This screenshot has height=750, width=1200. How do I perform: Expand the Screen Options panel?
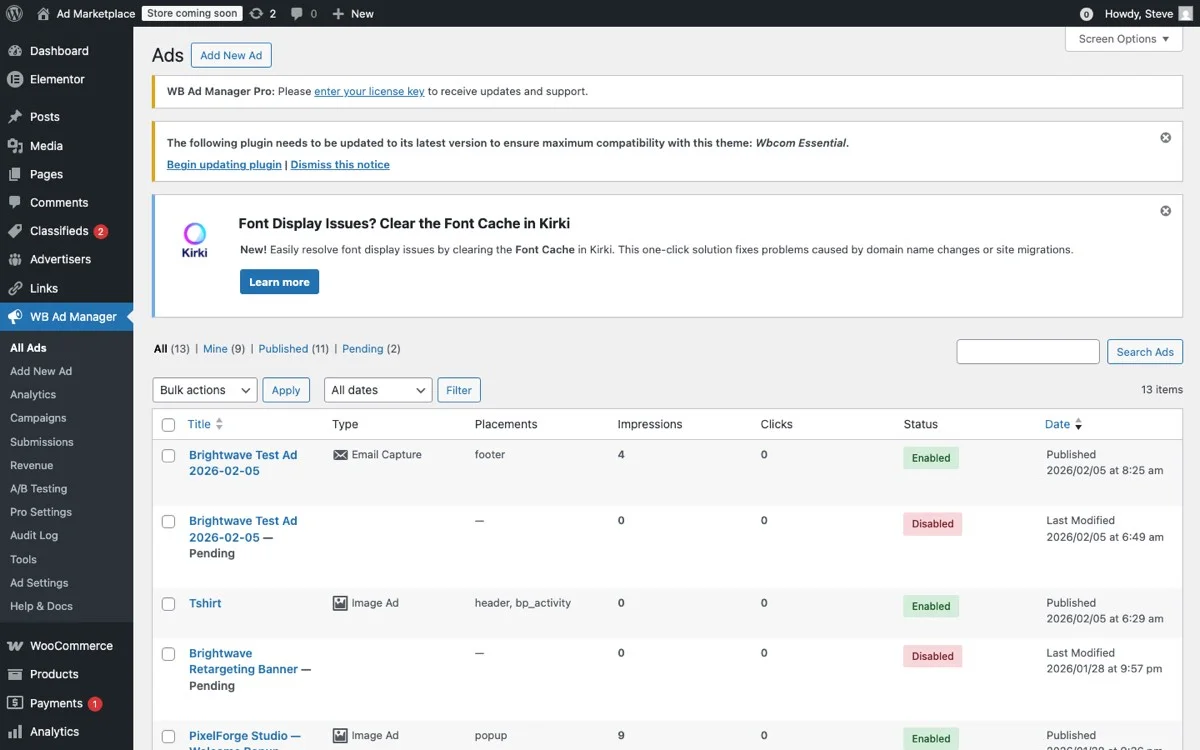click(x=1122, y=38)
